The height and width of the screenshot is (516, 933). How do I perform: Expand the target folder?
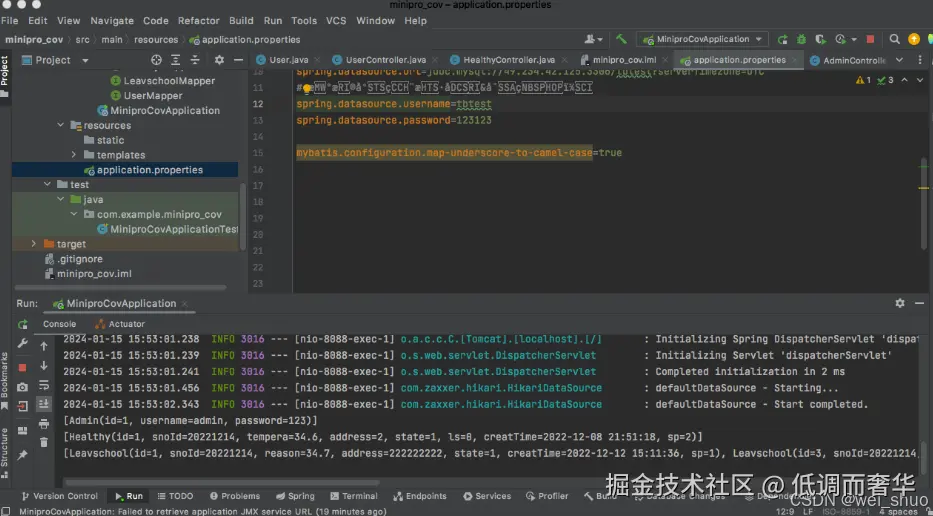point(34,244)
